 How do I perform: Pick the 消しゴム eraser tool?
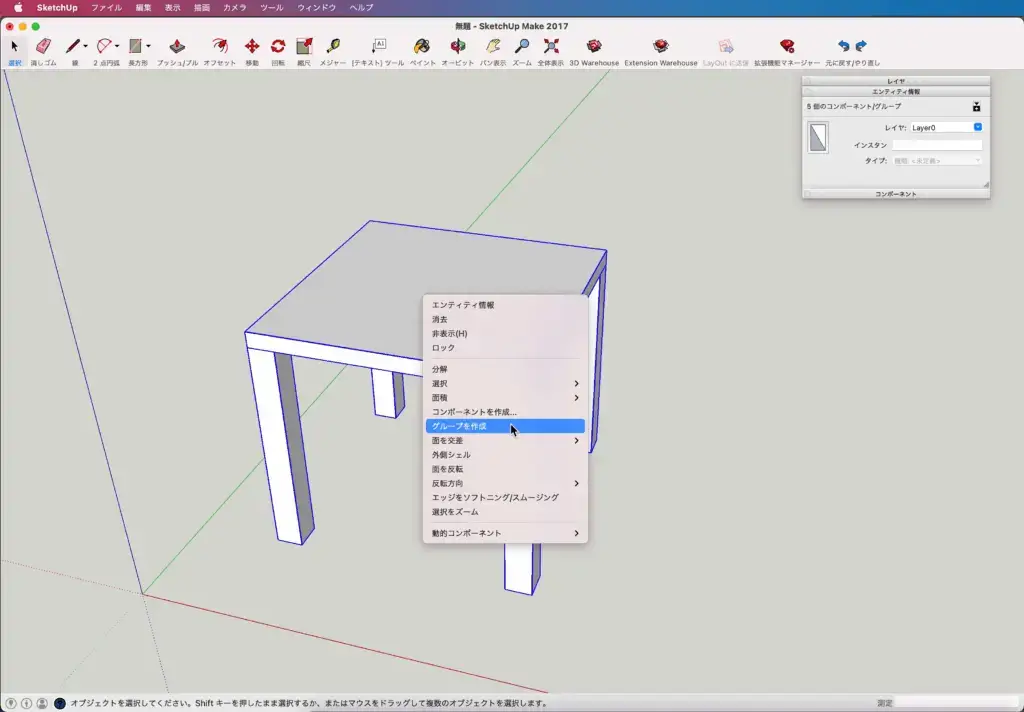(x=43, y=46)
